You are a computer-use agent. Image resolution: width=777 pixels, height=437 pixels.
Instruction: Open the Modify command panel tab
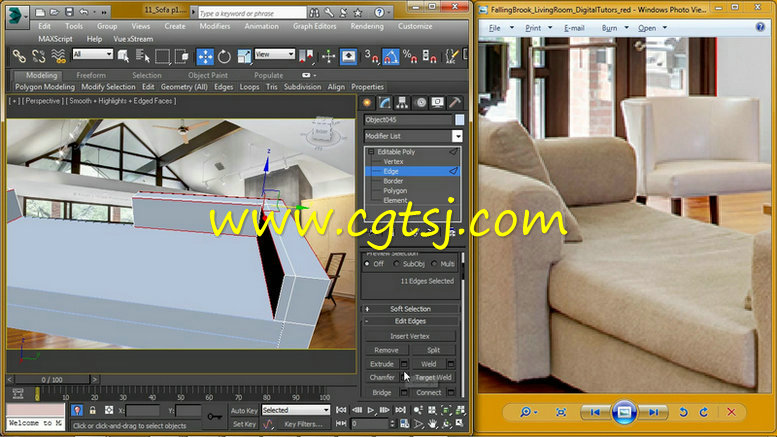click(385, 103)
